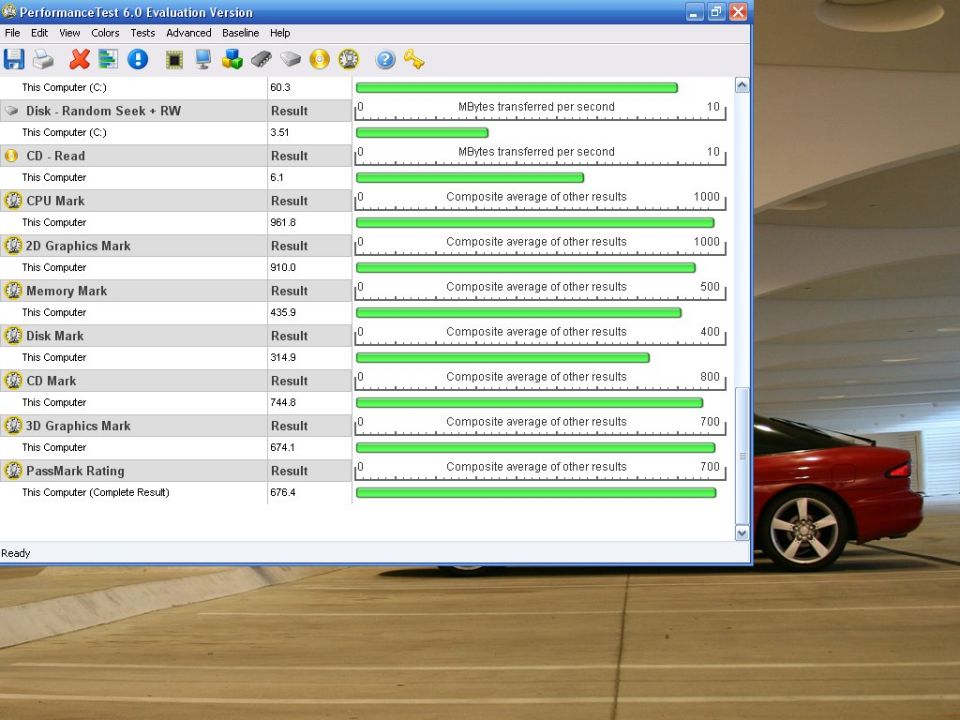Viewport: 960px width, 720px height.
Task: Select the Memory Mark header
Action: [x=176, y=291]
